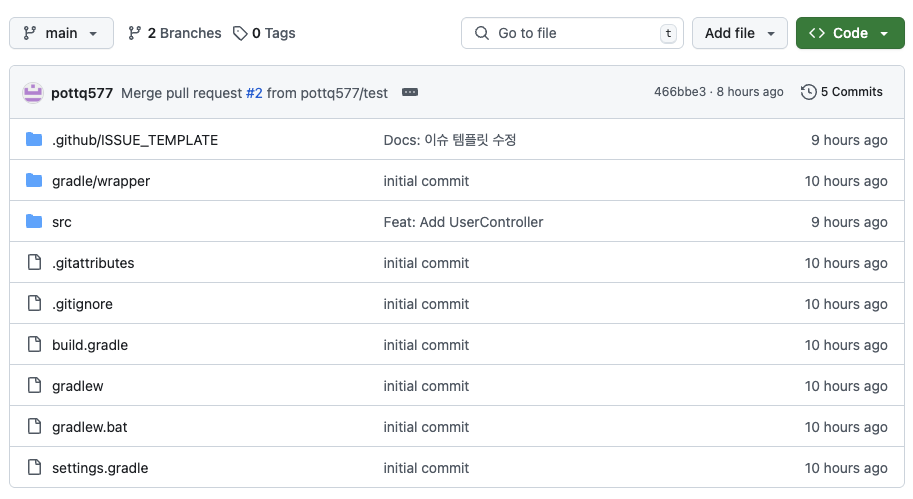View 0 Tags page
The image size is (913, 499).
click(272, 33)
